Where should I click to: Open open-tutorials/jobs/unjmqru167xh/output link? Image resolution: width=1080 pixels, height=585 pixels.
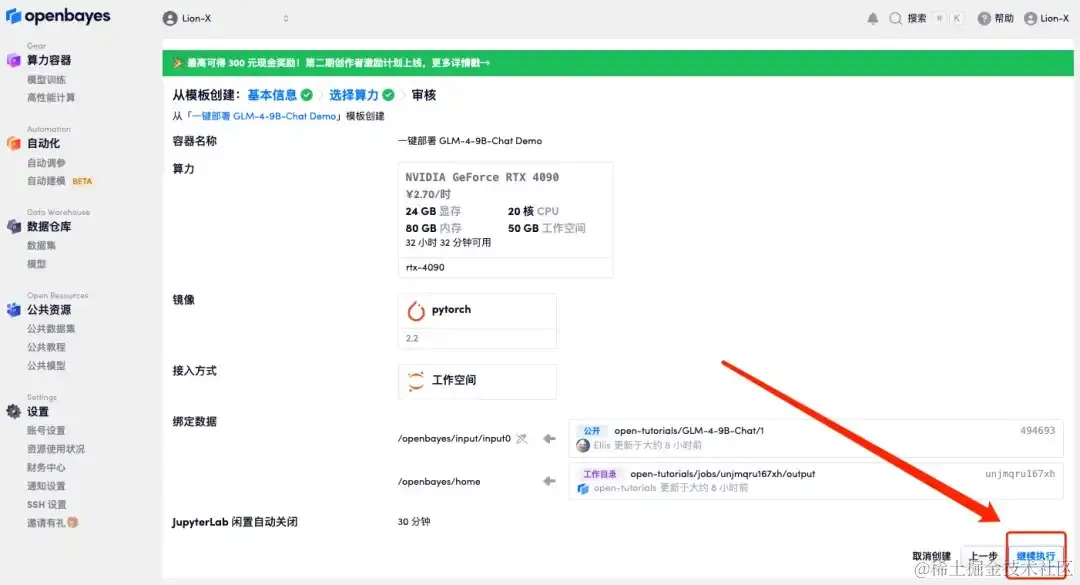pos(723,473)
